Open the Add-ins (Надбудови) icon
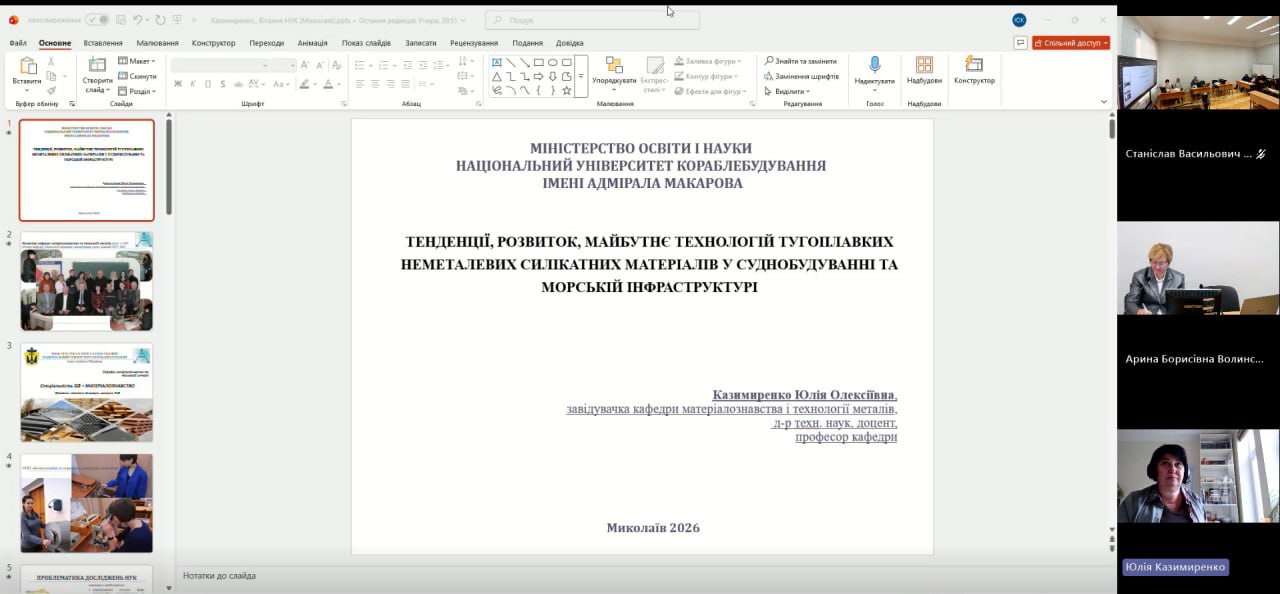This screenshot has width=1280, height=594. 924,65
